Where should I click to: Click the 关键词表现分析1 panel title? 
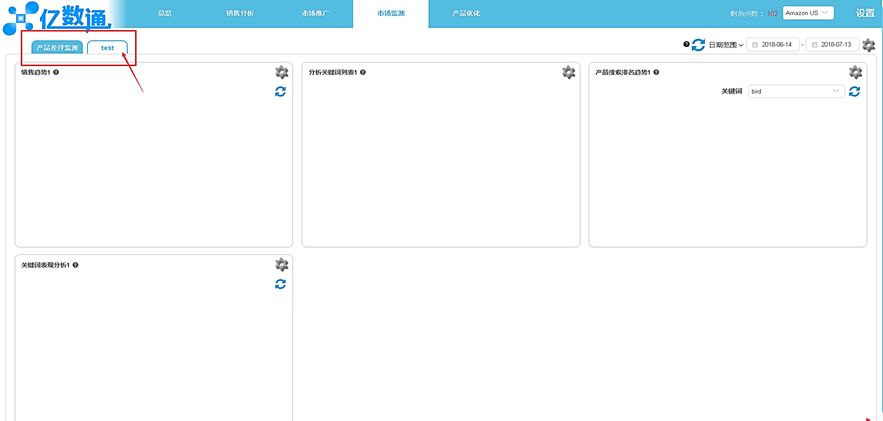(46, 265)
